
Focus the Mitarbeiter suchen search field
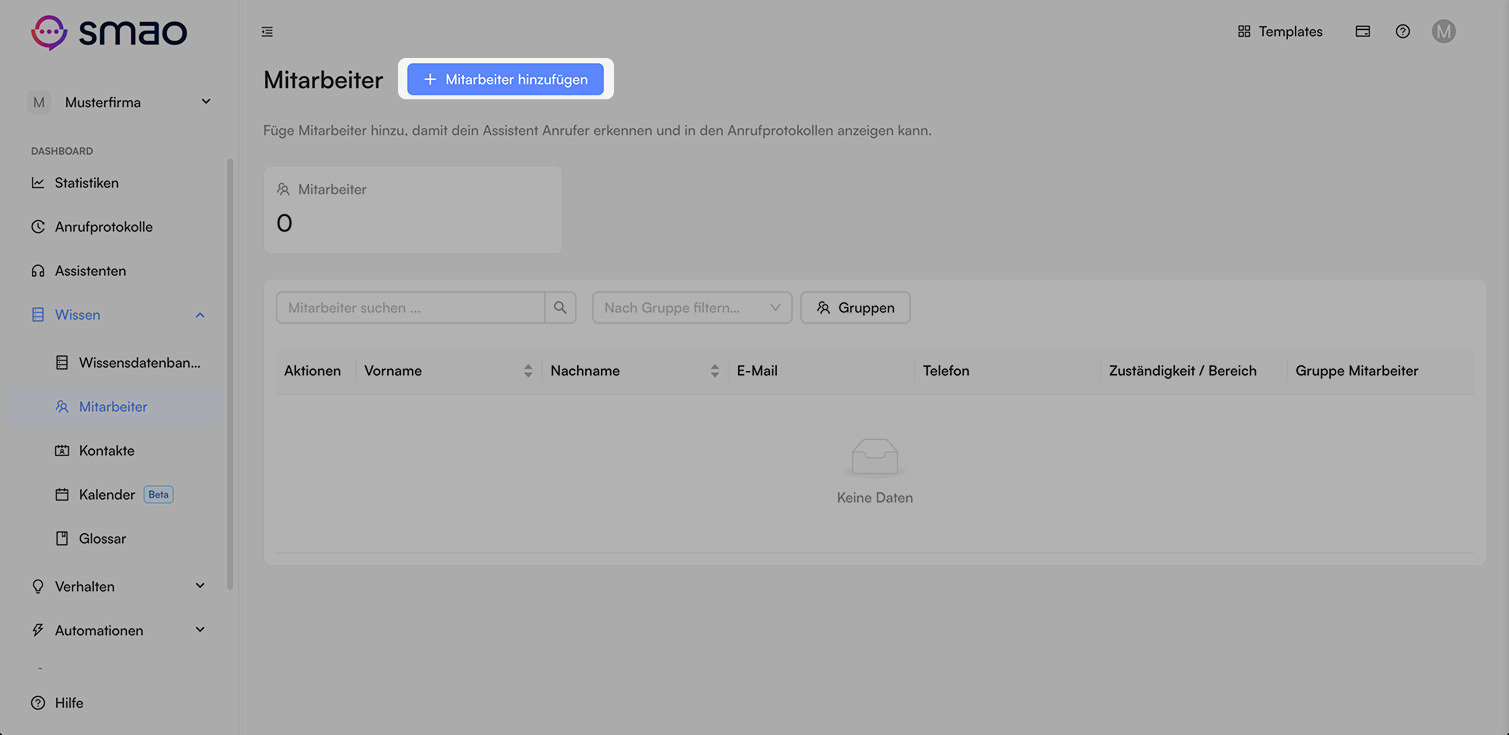click(410, 308)
